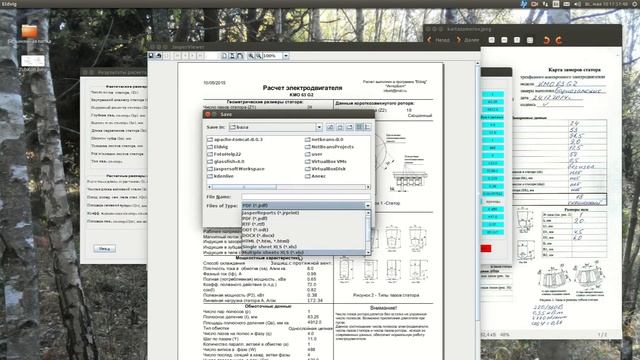The width and height of the screenshot is (640, 360).
Task: Open the sound volume indicator
Action: [578, 4]
